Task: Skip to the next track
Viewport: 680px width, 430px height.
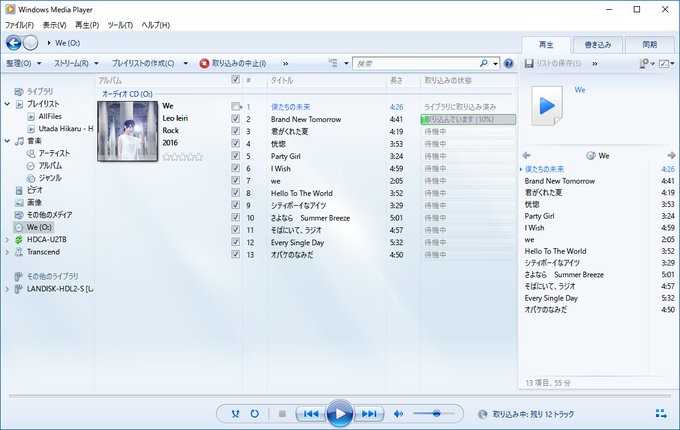Action: [x=369, y=414]
